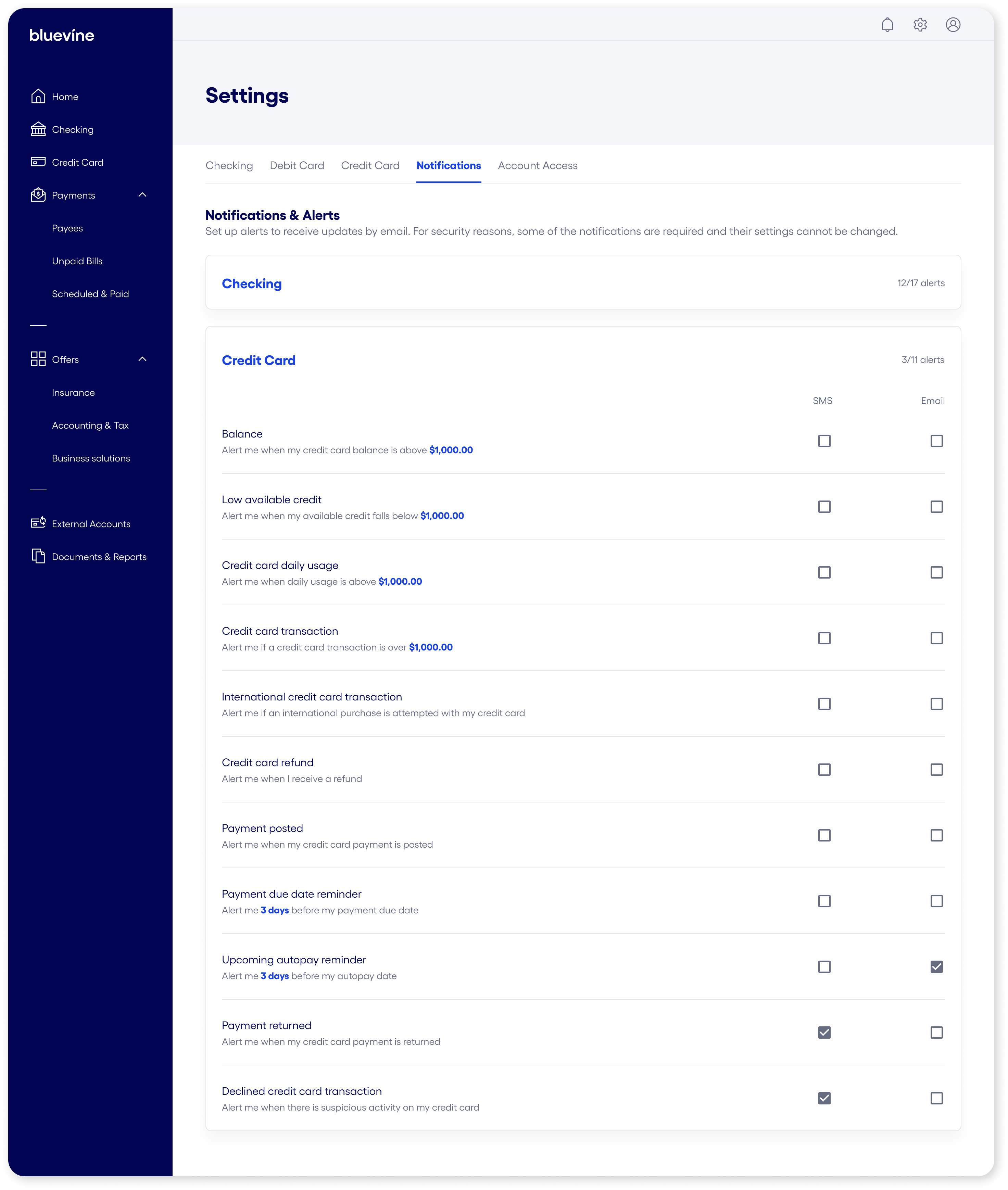Uncheck SMS for Payment returned
Viewport: 1008px width, 1190px height.
pos(824,1032)
